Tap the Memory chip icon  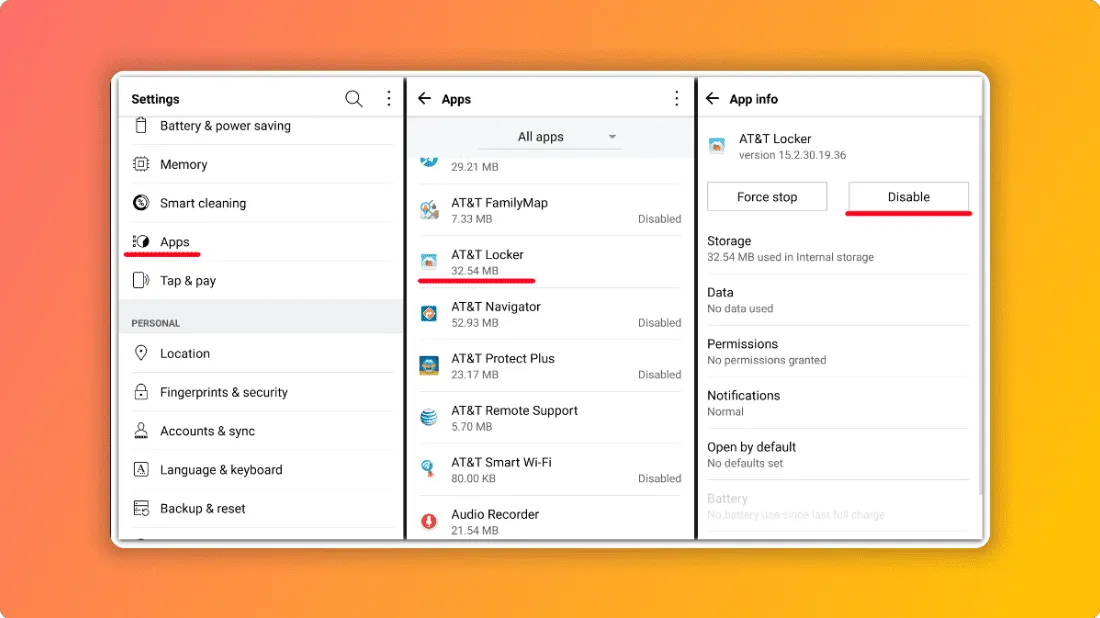141,164
